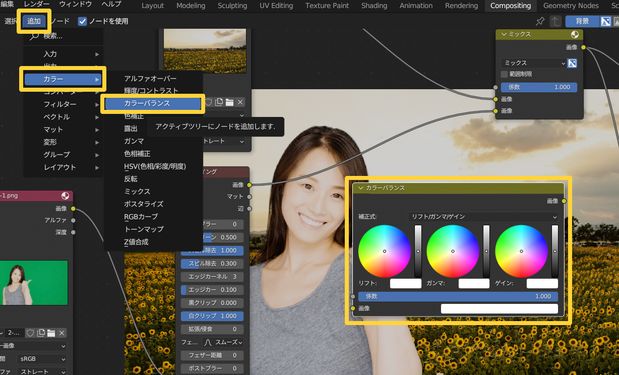The image size is (619, 375).
Task: Click the 係数 1.000 slider in ミックス node
Action: click(539, 87)
